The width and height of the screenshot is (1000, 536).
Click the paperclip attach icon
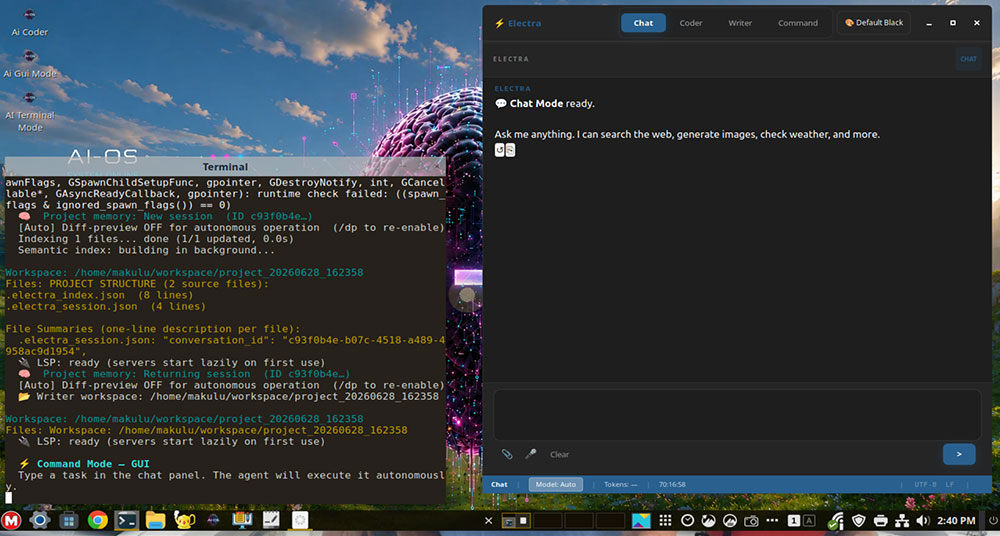click(507, 454)
